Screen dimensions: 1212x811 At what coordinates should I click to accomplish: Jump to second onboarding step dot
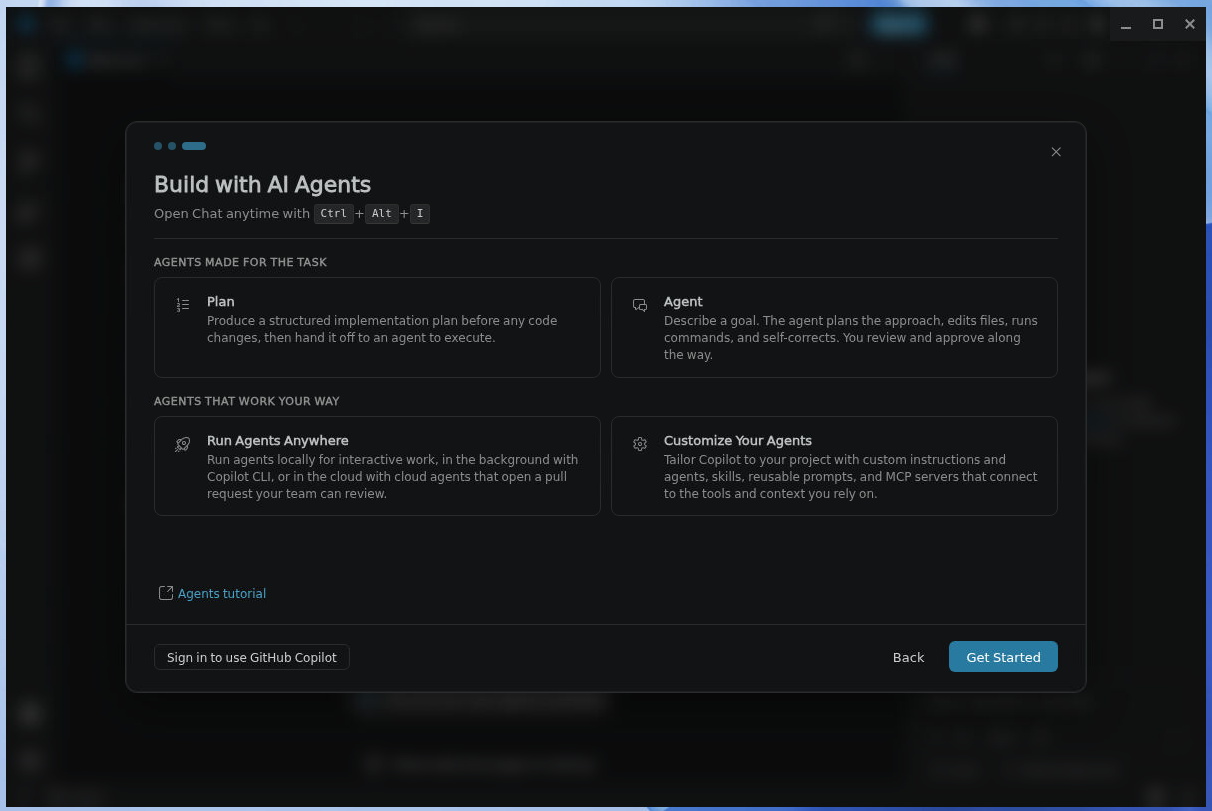[172, 146]
